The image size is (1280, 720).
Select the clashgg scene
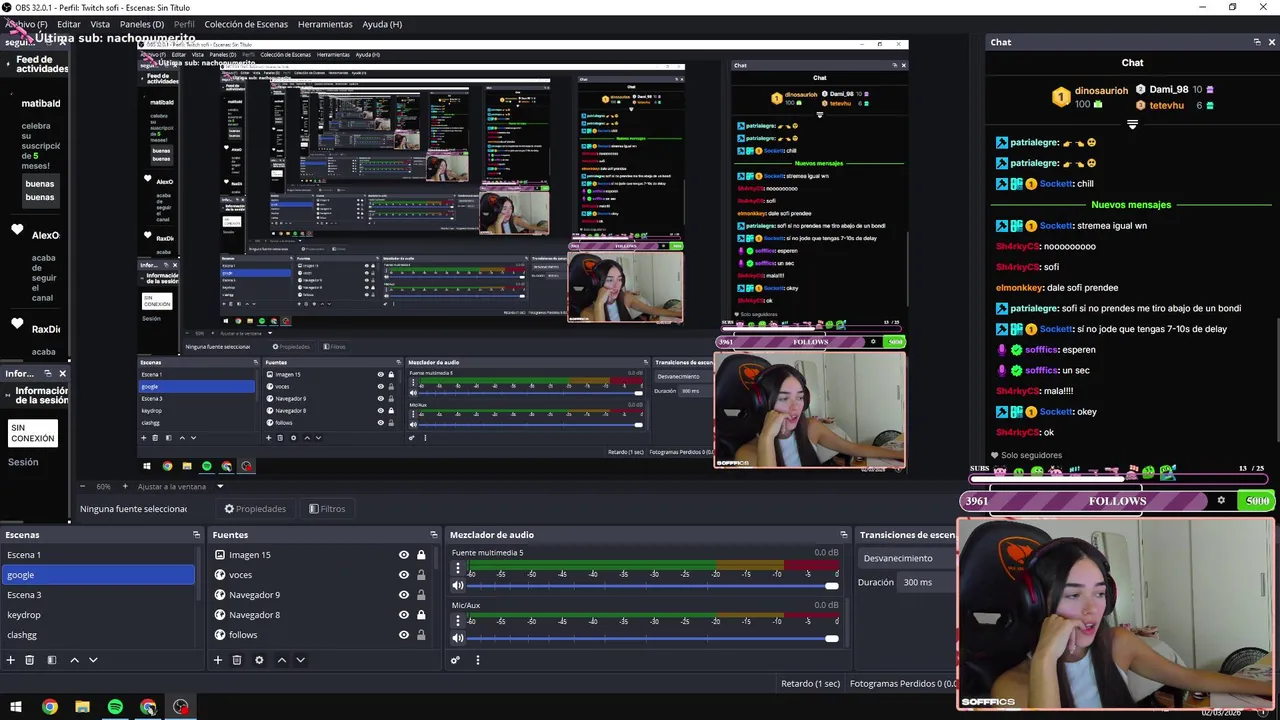tap(97, 635)
